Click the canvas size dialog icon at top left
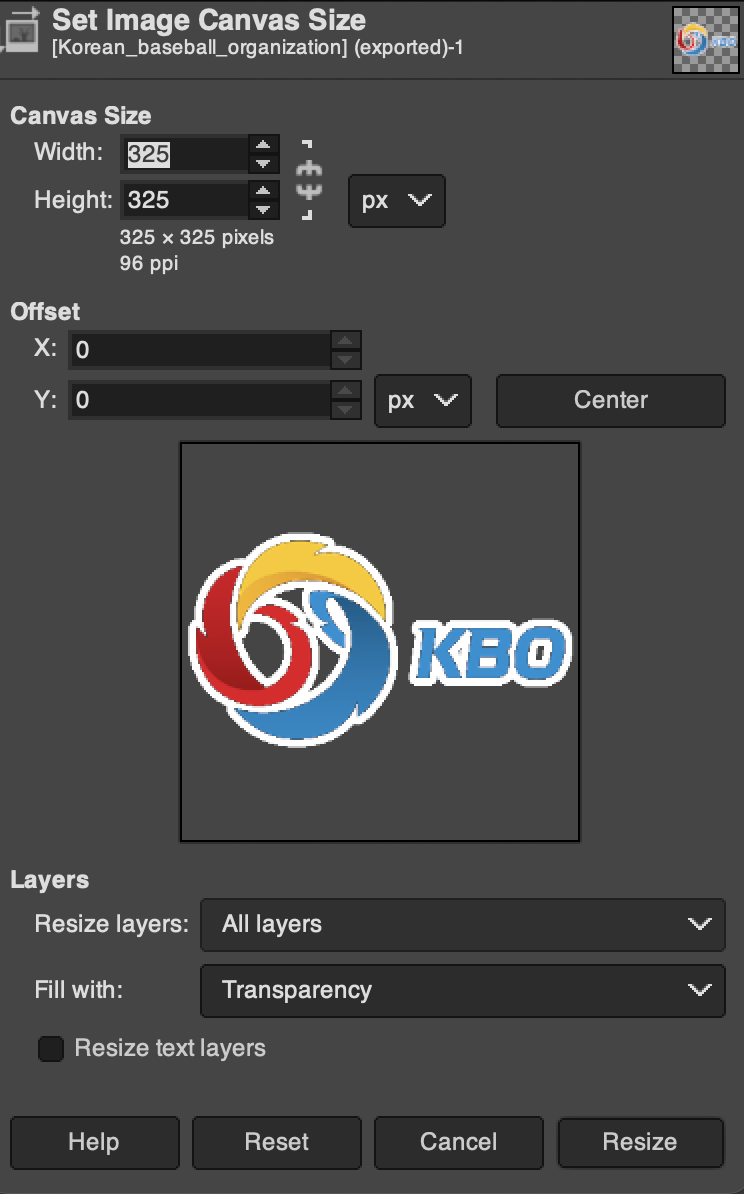 click(x=21, y=31)
